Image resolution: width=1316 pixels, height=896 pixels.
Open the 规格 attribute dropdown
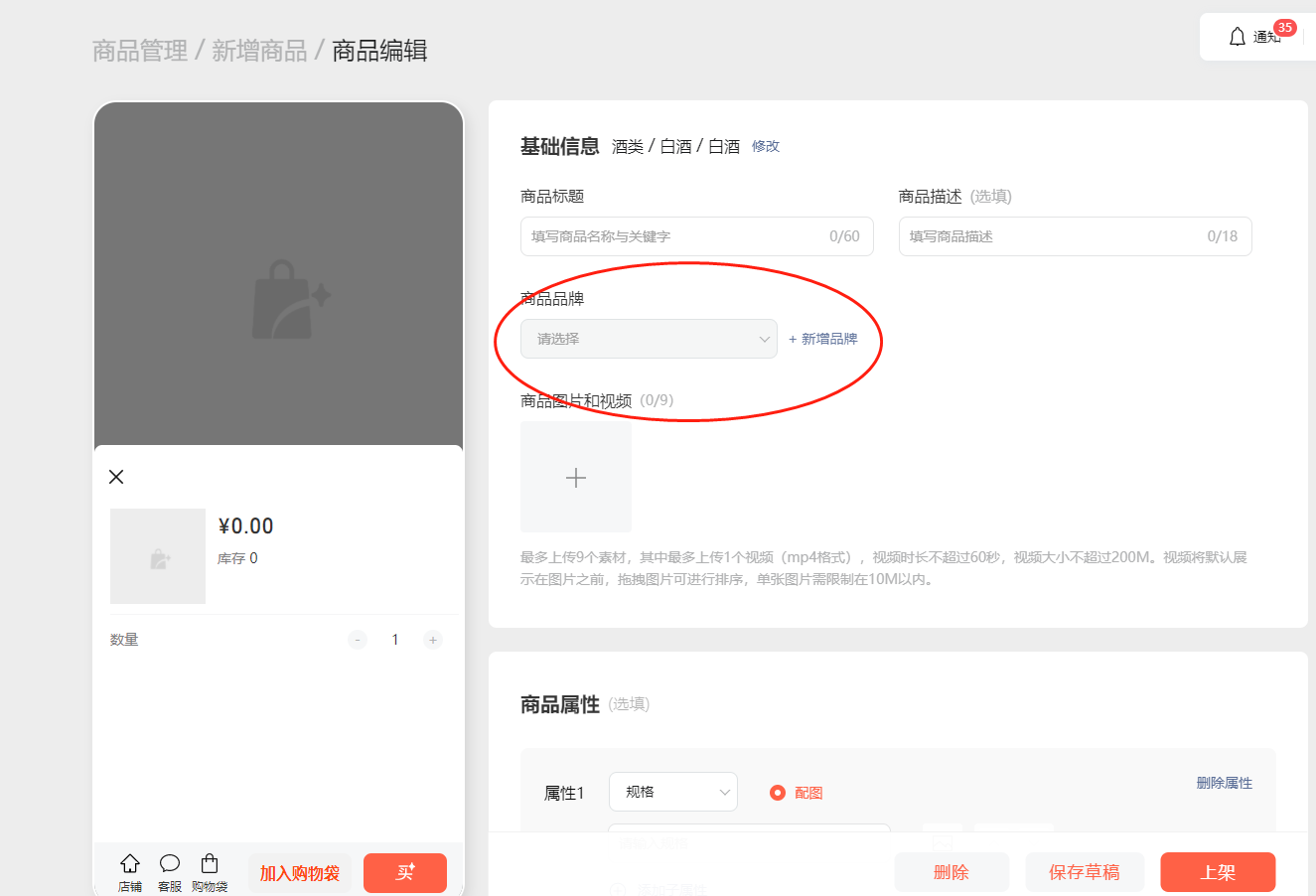(673, 792)
